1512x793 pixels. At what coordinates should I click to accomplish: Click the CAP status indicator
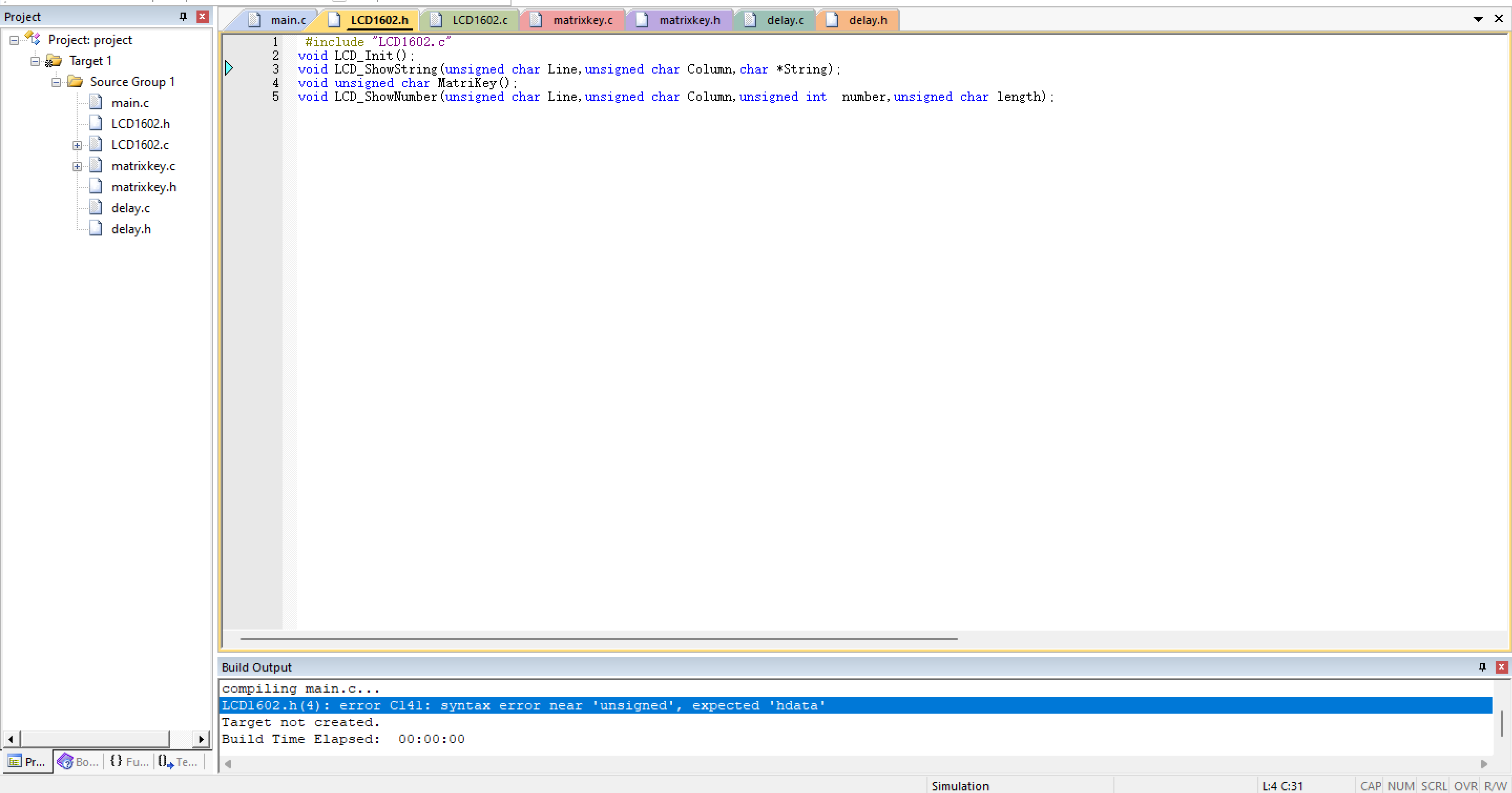point(1371,786)
